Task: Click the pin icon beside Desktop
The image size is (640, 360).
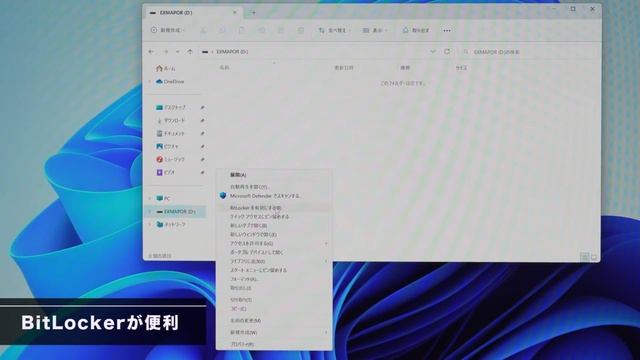Action: click(202, 107)
